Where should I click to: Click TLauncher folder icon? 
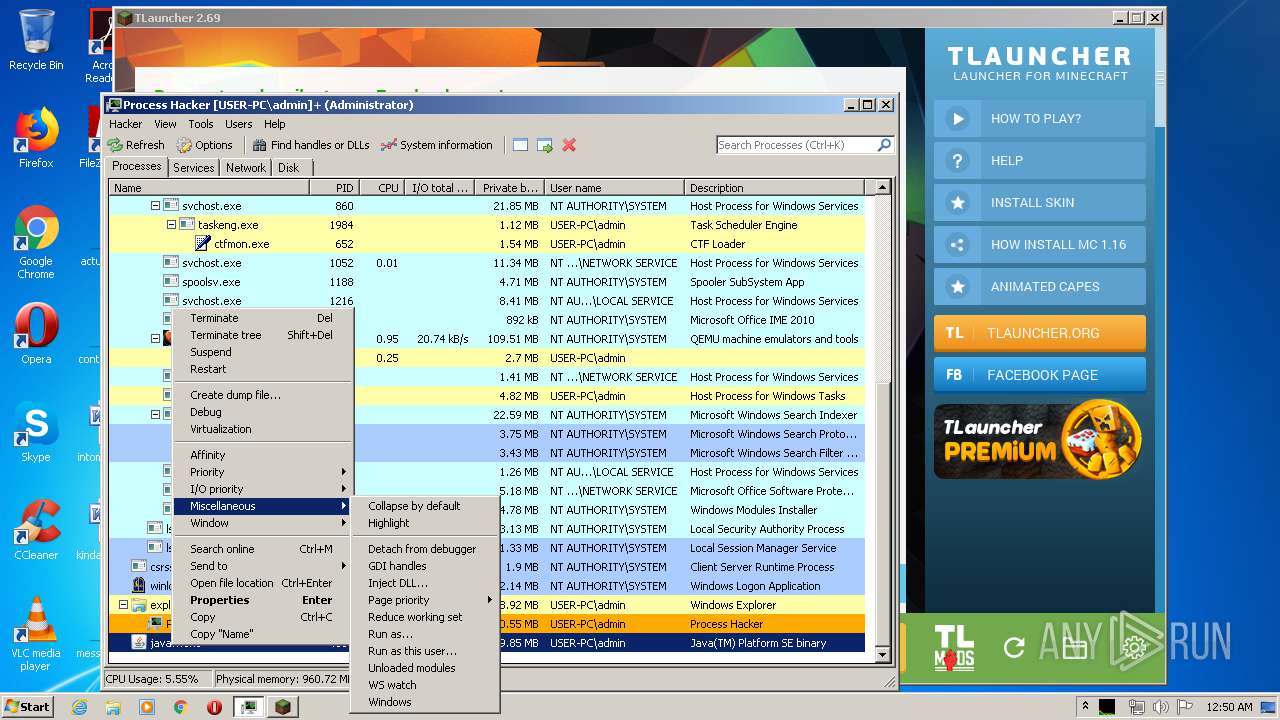[1075, 648]
